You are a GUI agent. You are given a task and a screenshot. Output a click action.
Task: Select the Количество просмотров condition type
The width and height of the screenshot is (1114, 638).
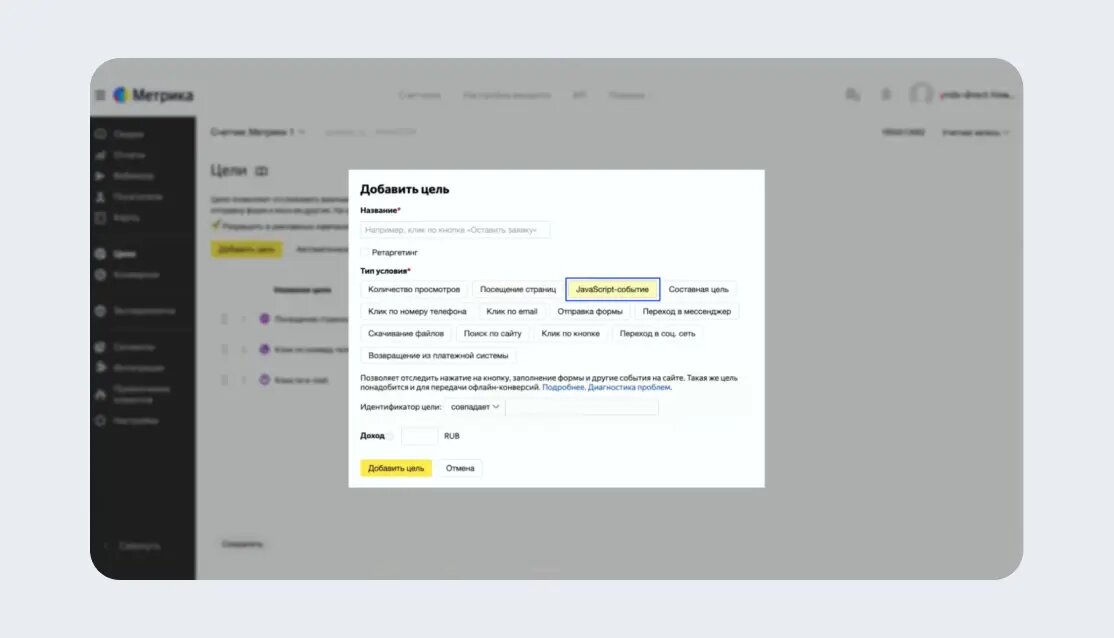[413, 289]
